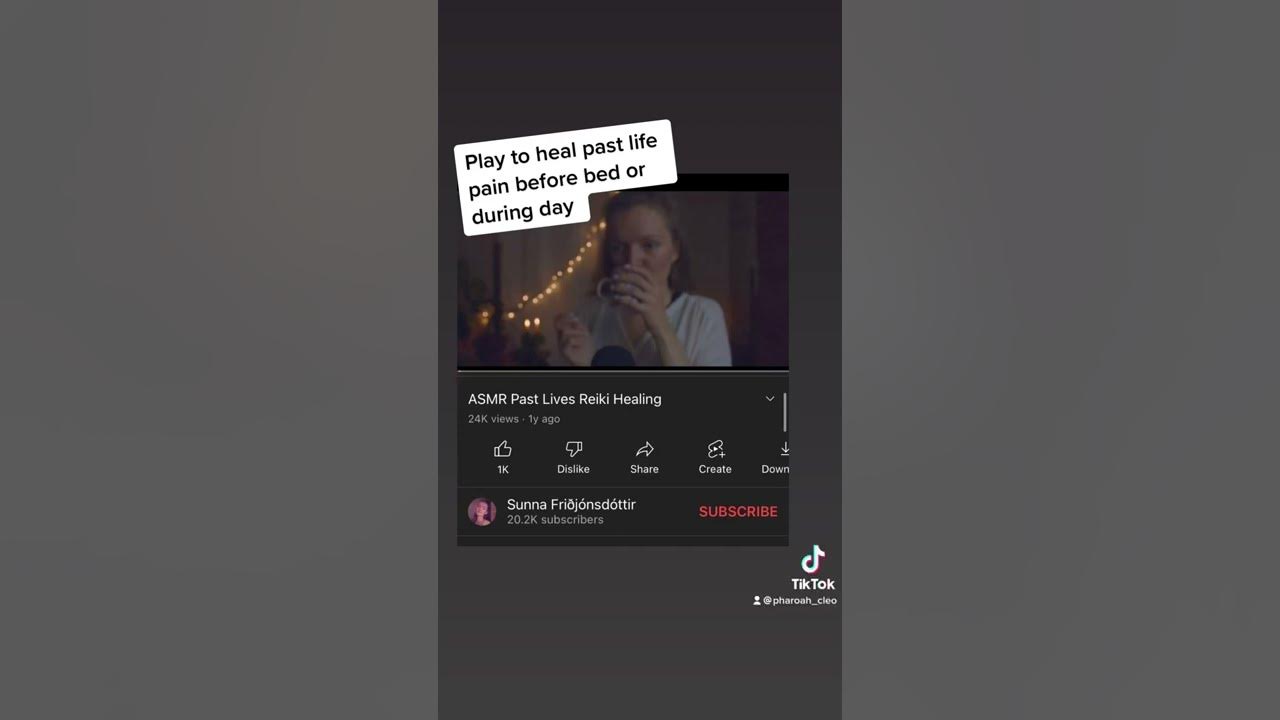Screen dimensions: 1280x720
Task: Open the Sunna Friðjónsdóttir channel name
Action: tap(571, 504)
